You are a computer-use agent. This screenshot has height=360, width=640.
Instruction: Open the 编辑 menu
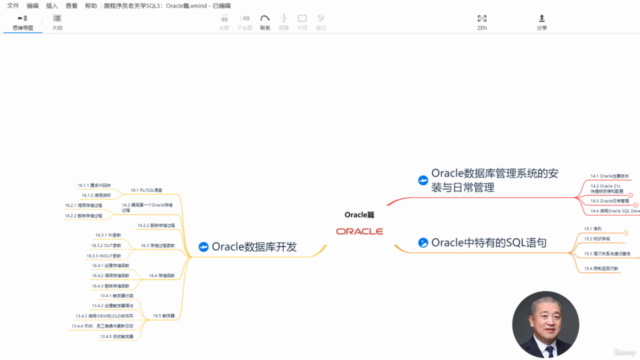[x=32, y=6]
